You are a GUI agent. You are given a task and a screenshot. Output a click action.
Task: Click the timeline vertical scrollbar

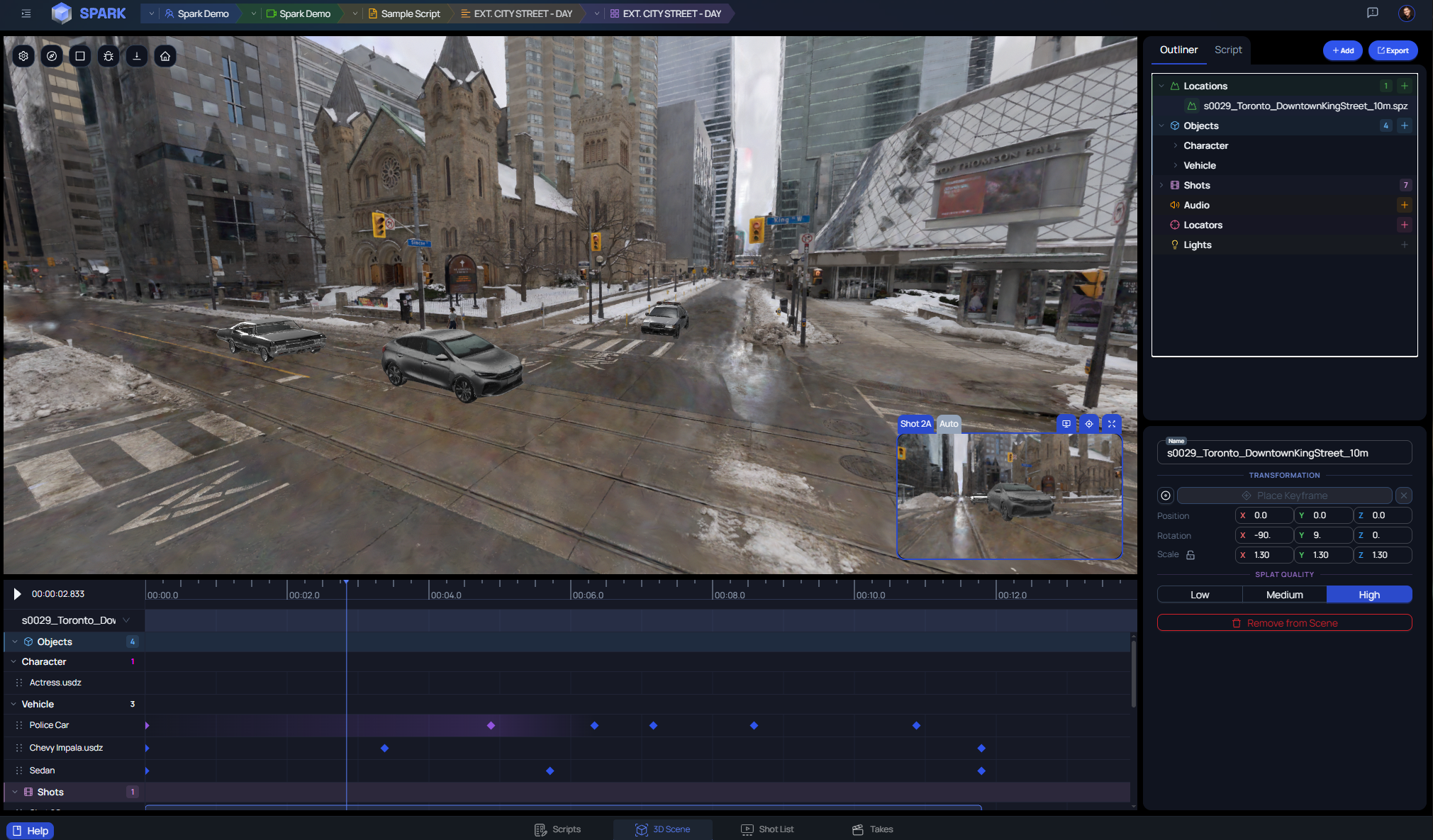pyautogui.click(x=1134, y=673)
